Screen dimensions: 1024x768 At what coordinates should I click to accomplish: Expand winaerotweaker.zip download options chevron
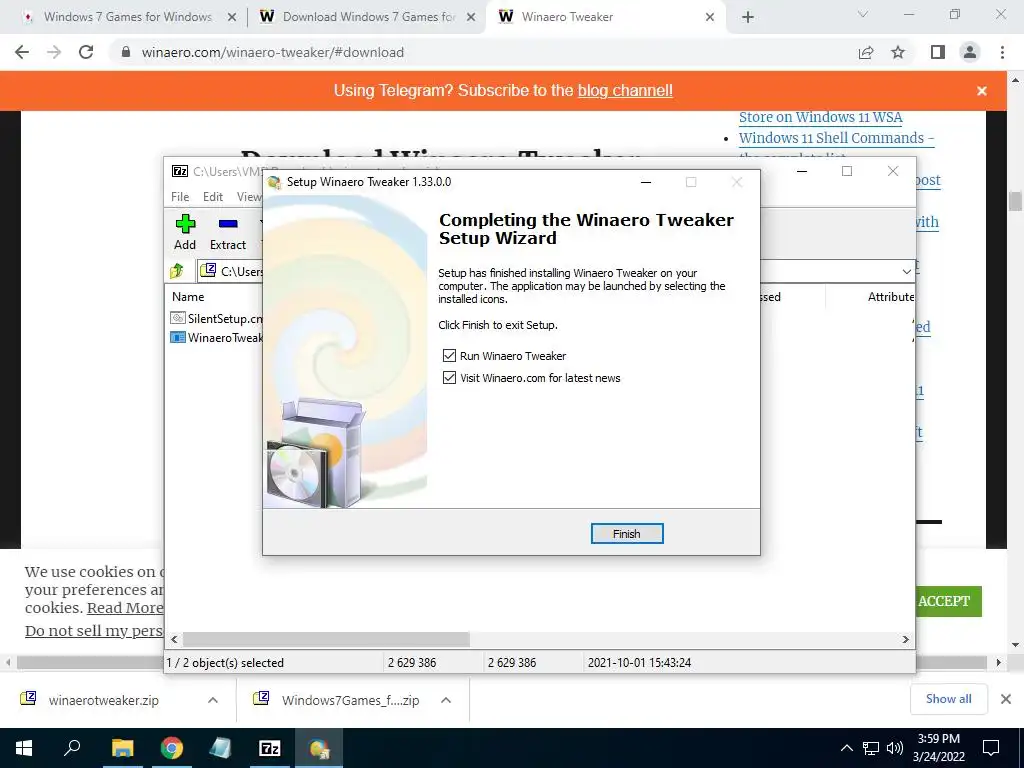(x=213, y=700)
